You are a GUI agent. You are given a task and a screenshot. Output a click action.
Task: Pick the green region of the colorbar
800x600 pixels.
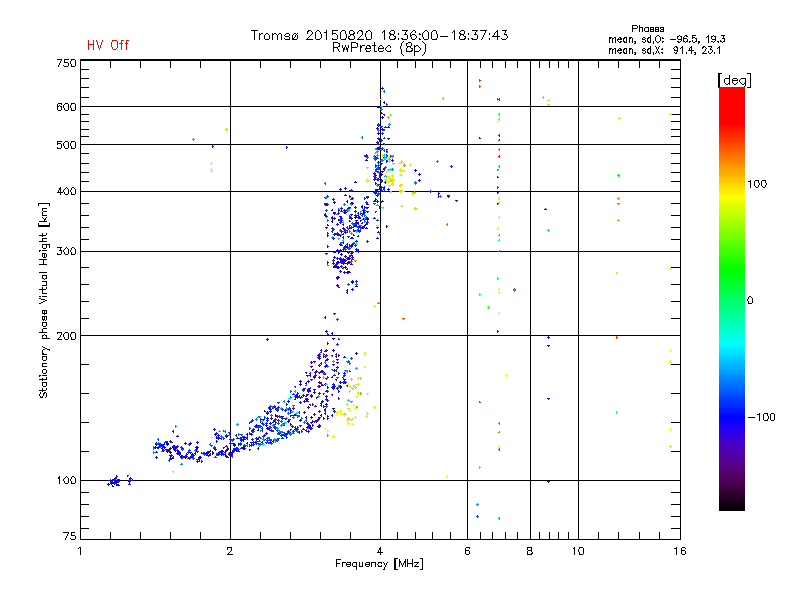[731, 290]
